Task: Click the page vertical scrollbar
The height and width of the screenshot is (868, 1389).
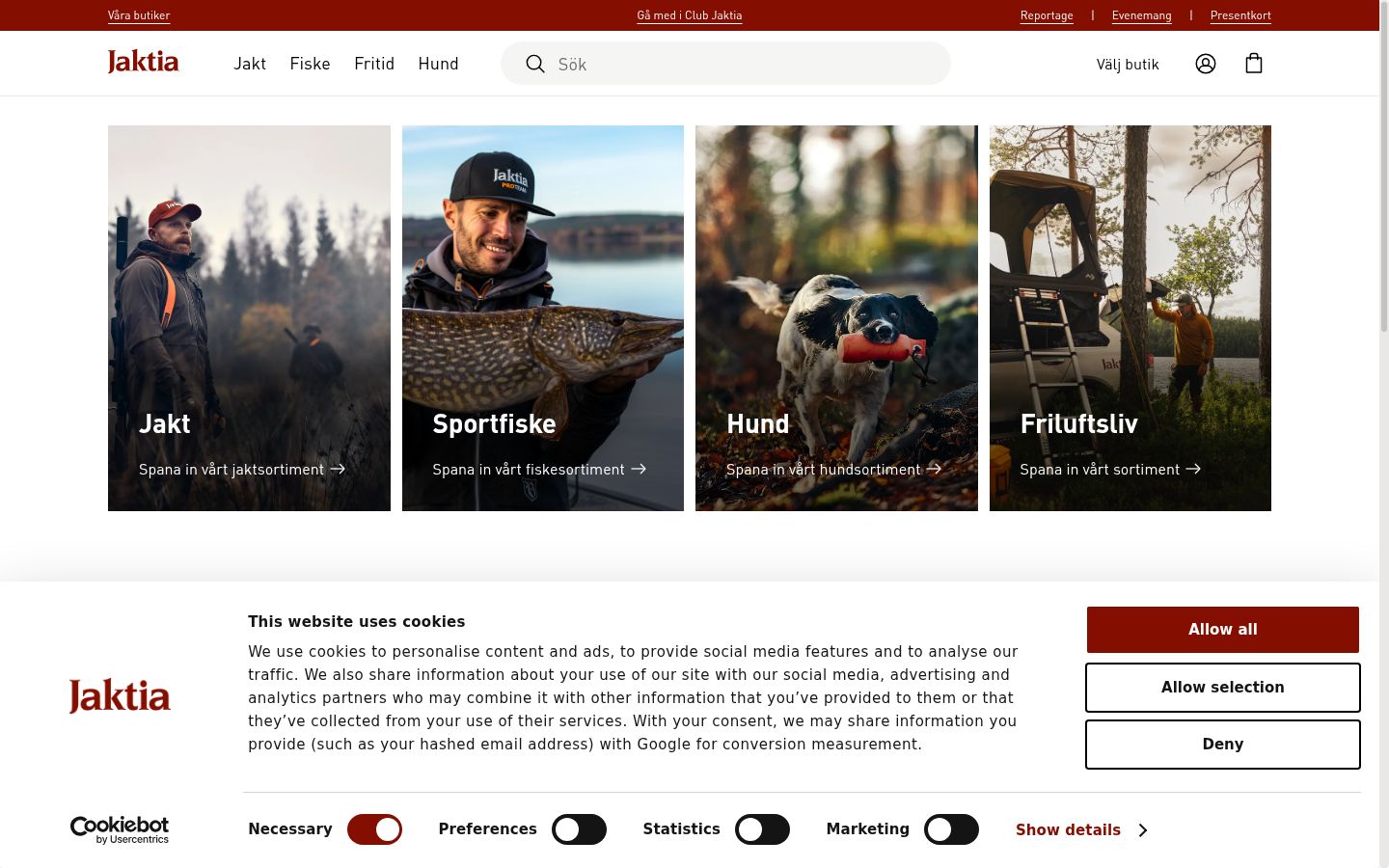Action: (1384, 166)
